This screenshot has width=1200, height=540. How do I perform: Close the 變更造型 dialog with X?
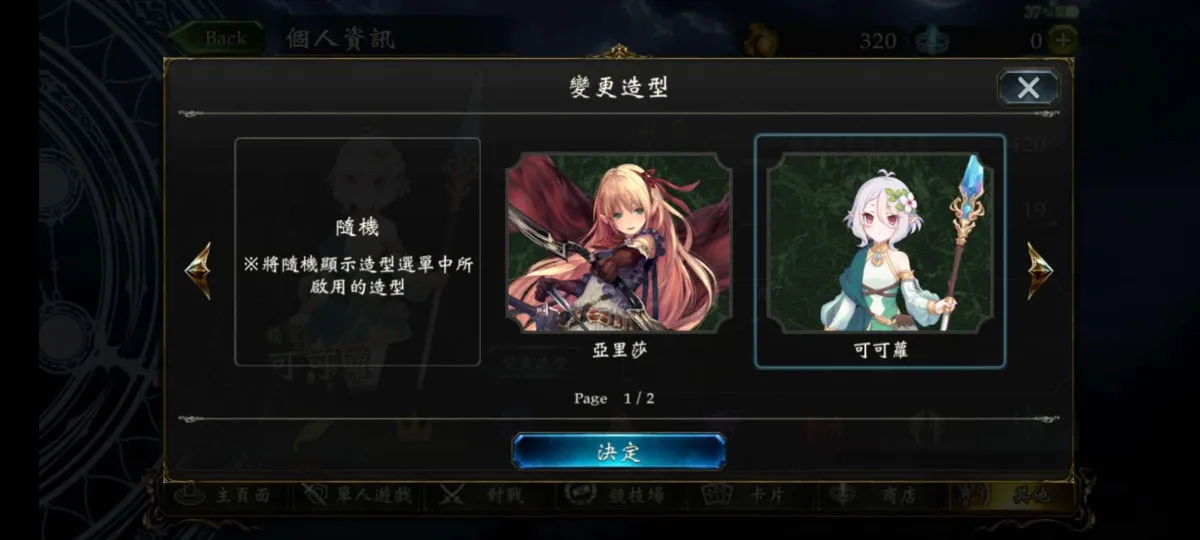(x=1028, y=88)
